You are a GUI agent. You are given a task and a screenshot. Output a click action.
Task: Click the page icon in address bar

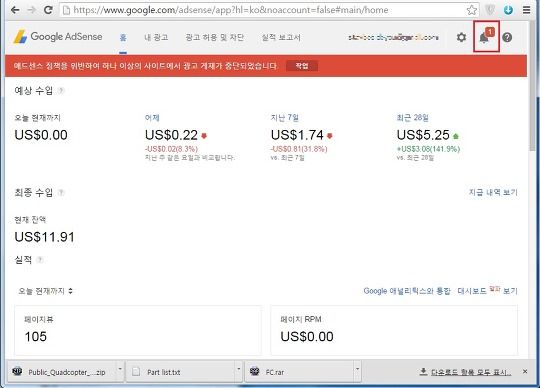coord(66,10)
